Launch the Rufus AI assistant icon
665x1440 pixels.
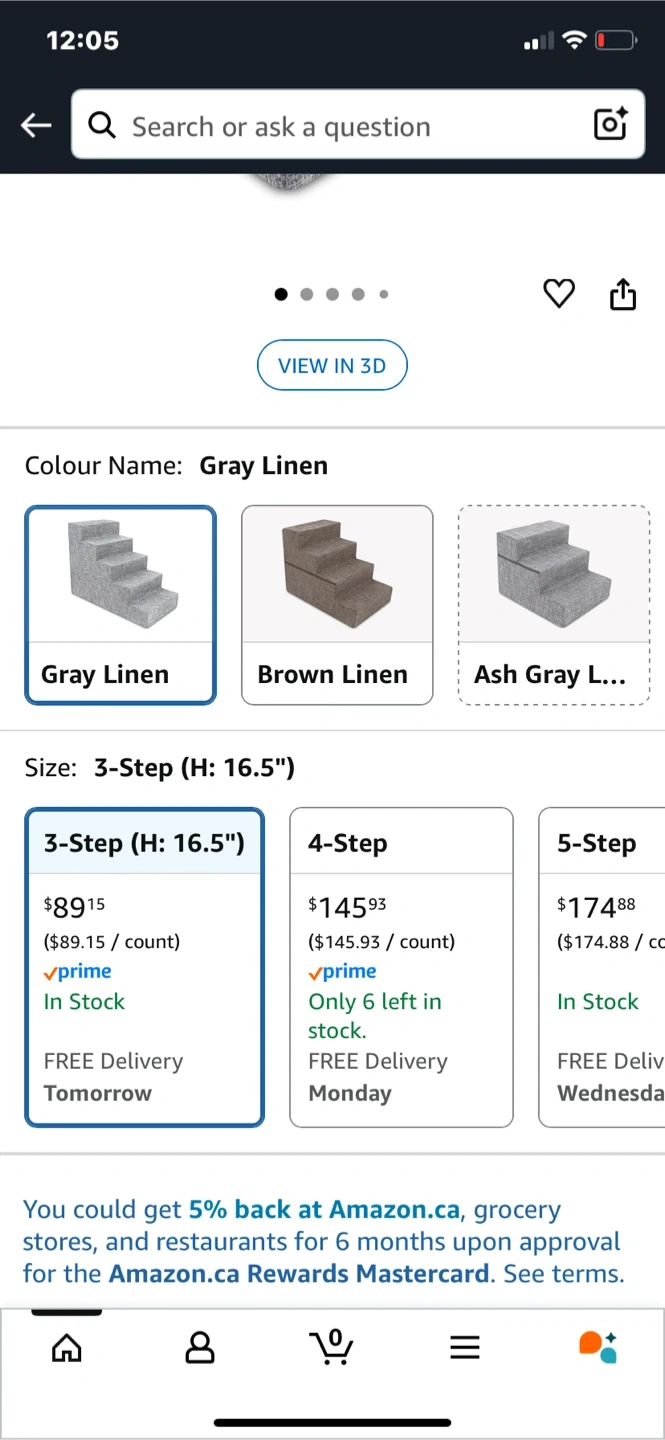coord(598,1347)
